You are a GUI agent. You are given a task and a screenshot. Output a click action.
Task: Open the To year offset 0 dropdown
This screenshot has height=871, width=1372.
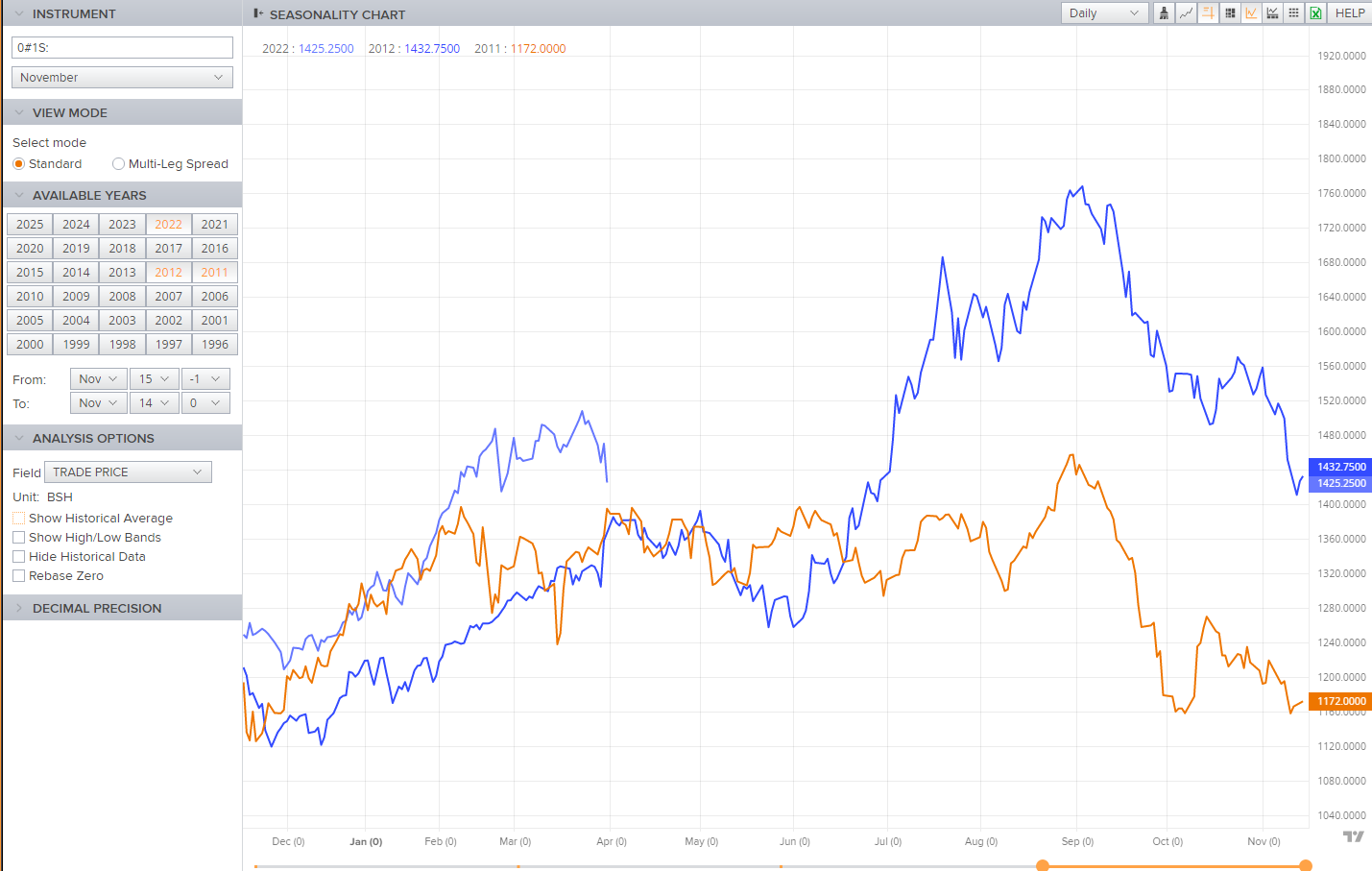[x=205, y=403]
